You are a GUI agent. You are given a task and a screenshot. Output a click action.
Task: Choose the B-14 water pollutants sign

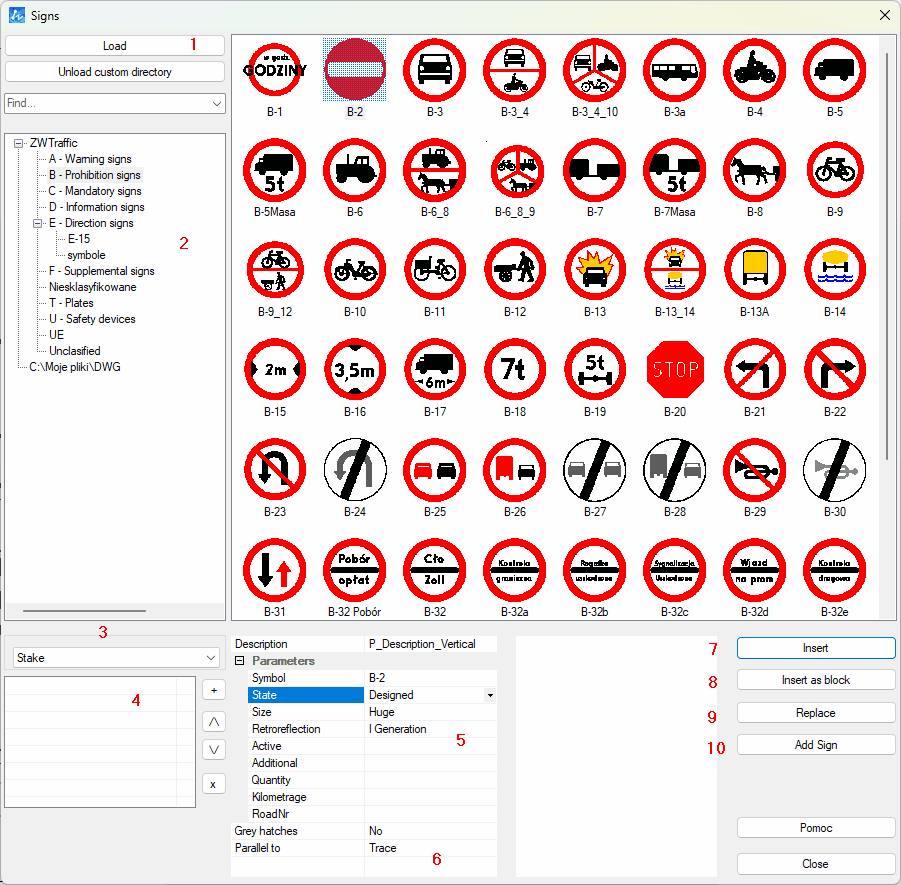835,270
